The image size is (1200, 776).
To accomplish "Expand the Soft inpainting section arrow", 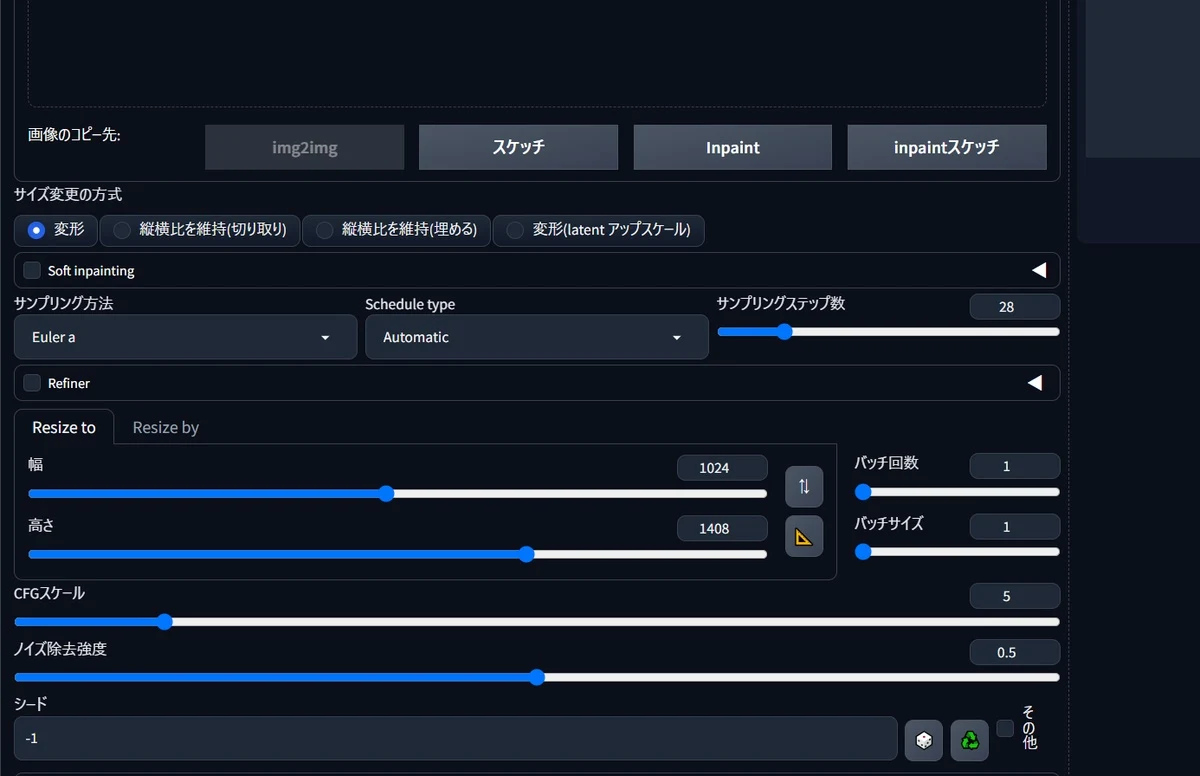I will pos(1038,270).
